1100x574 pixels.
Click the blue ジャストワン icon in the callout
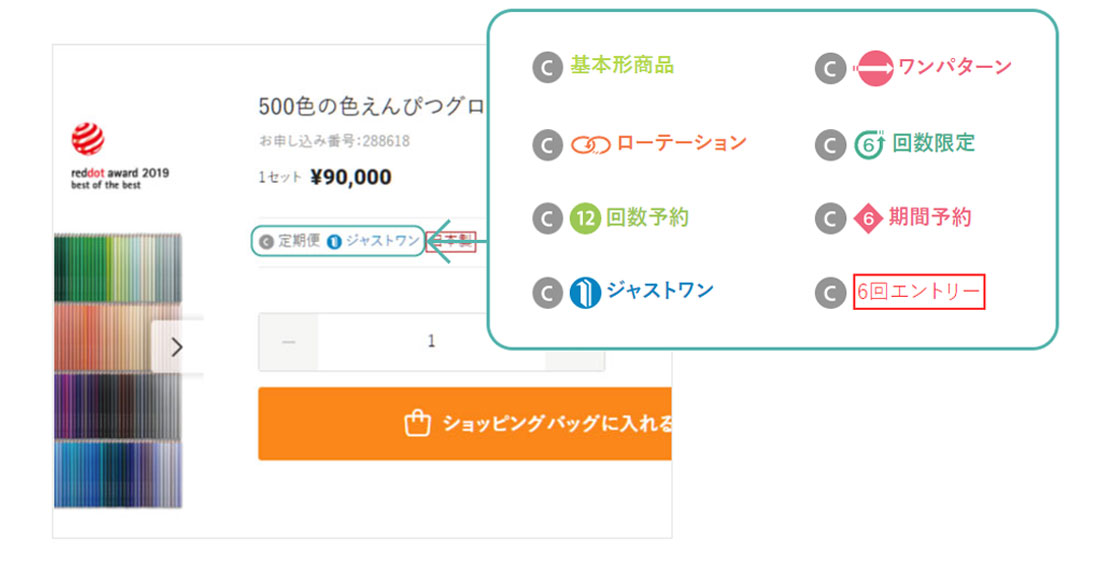[x=584, y=292]
